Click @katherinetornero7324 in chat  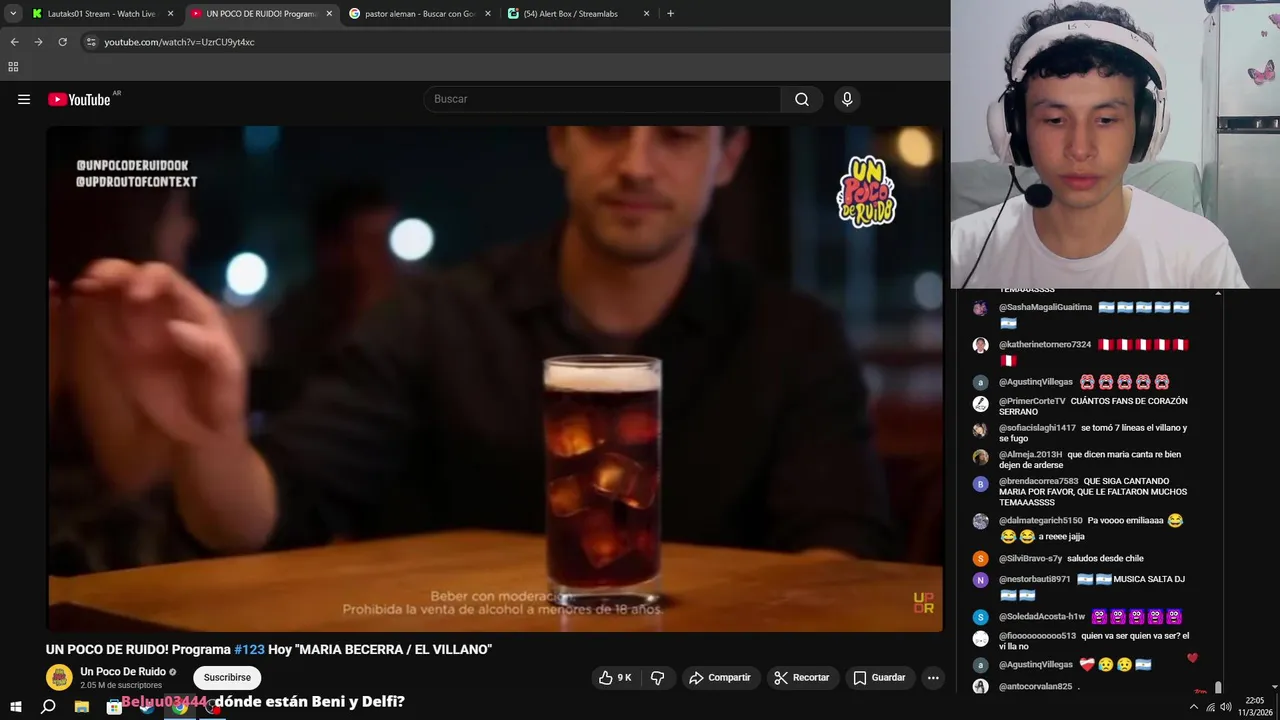(x=1045, y=345)
